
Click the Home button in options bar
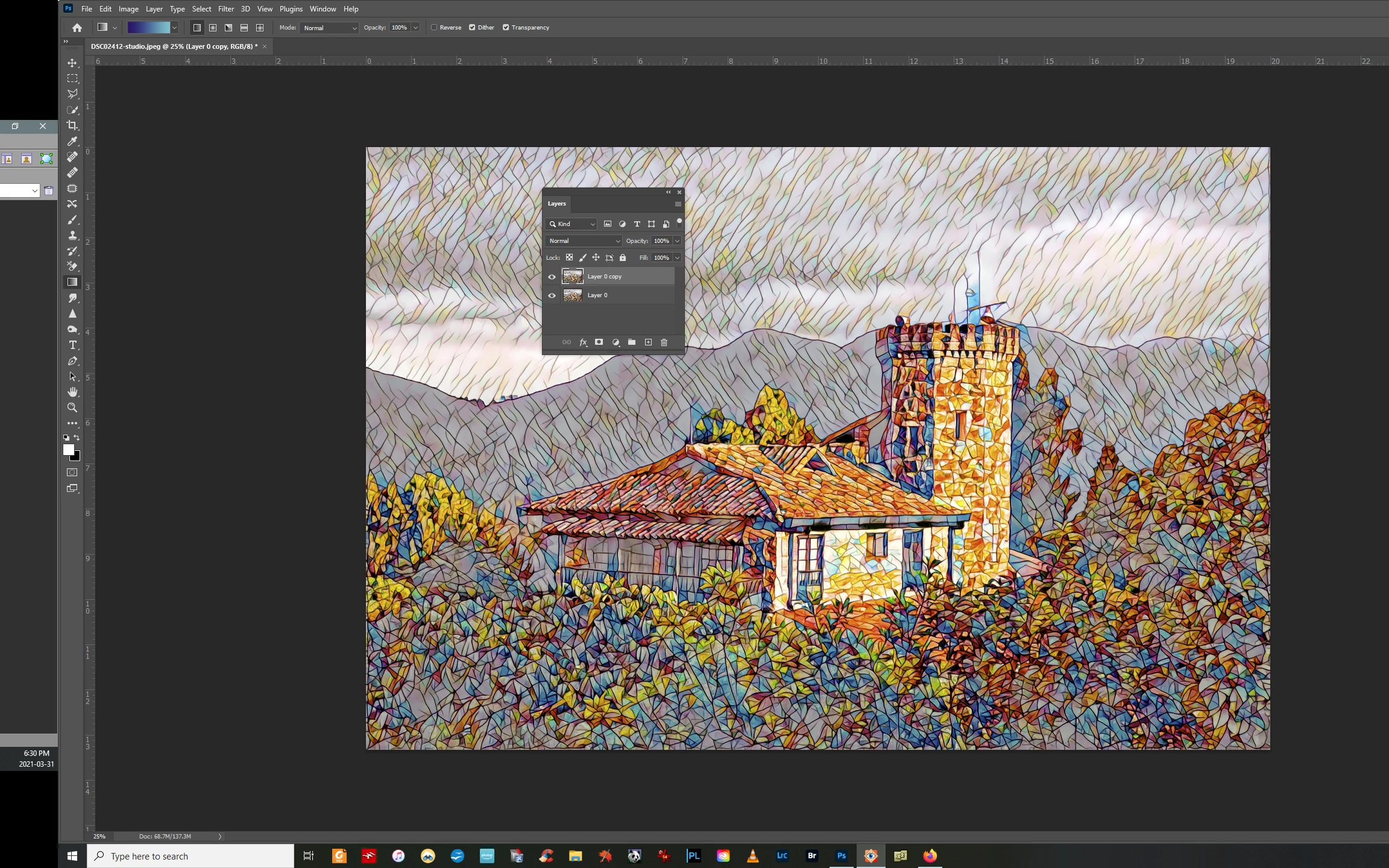pos(77,28)
